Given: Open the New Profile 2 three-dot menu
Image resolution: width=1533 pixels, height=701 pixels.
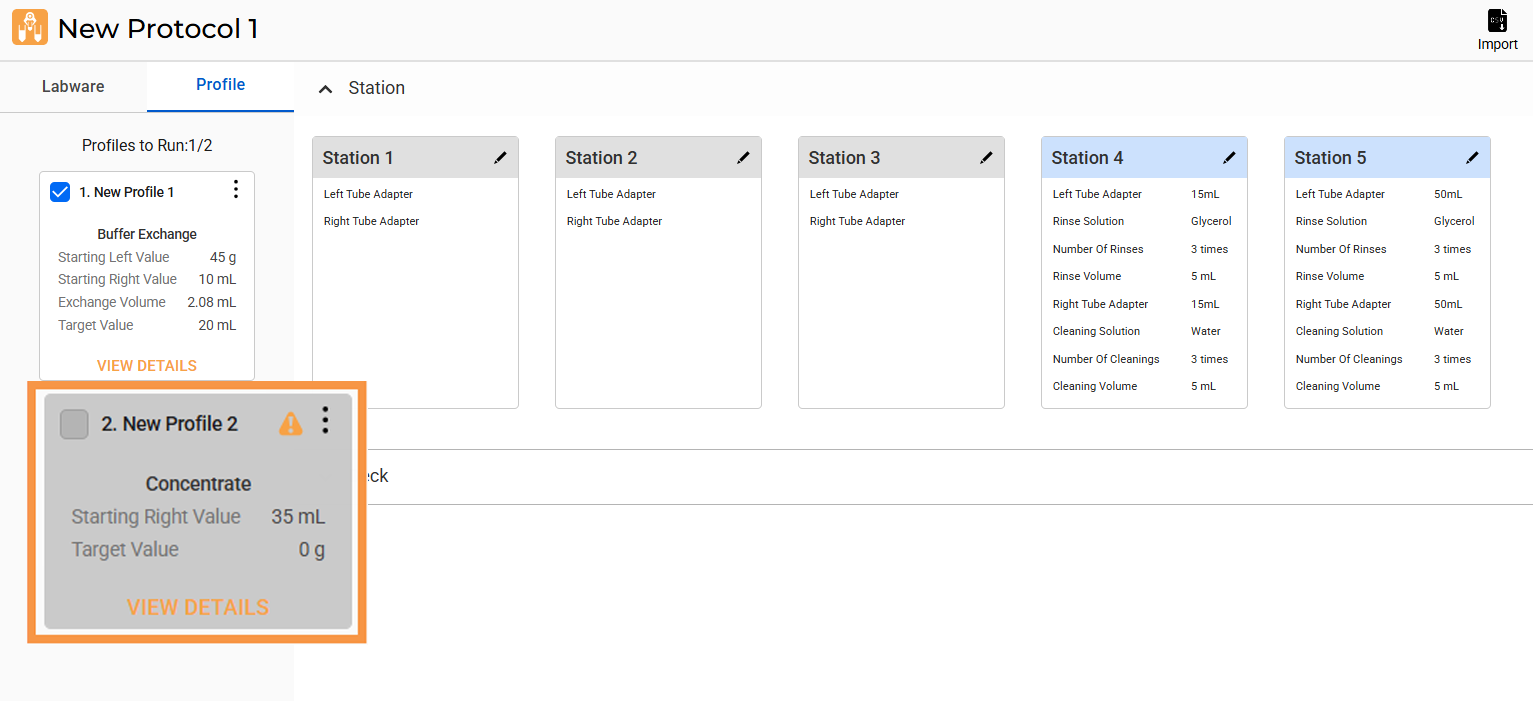Looking at the screenshot, I should tap(325, 421).
